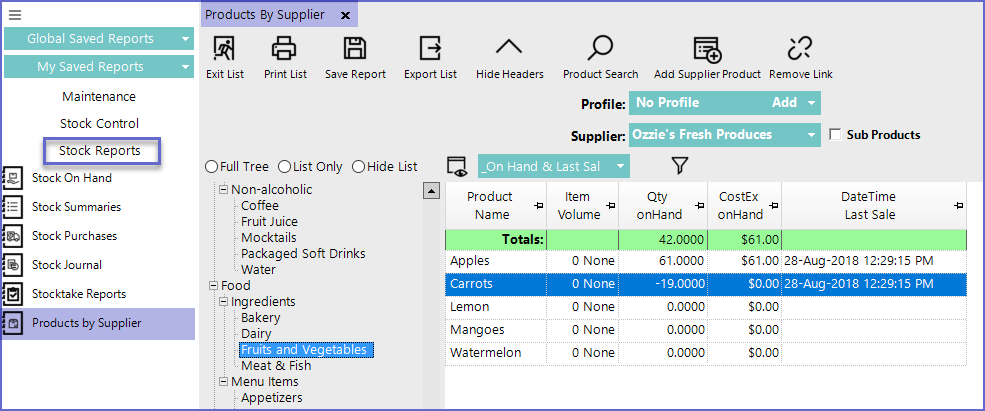
Task: Select Stock Control menu item
Action: [x=99, y=124]
